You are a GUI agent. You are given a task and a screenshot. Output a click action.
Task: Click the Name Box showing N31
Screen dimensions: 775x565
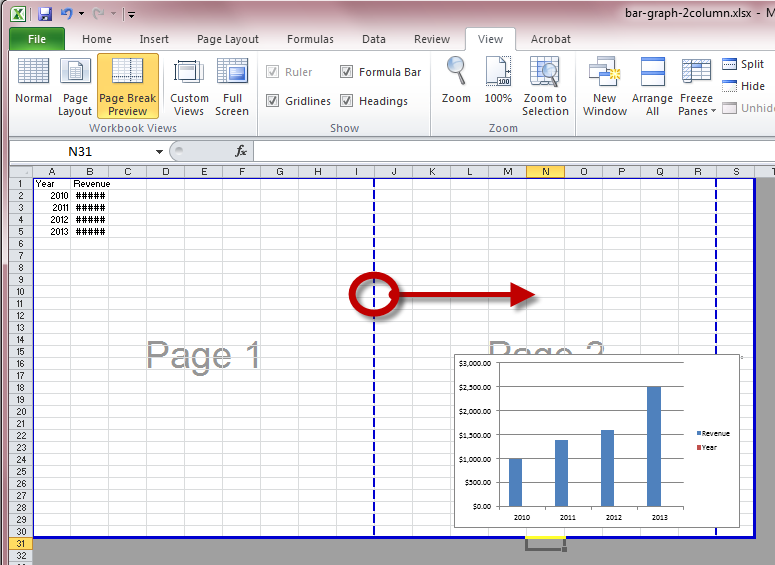[81, 151]
